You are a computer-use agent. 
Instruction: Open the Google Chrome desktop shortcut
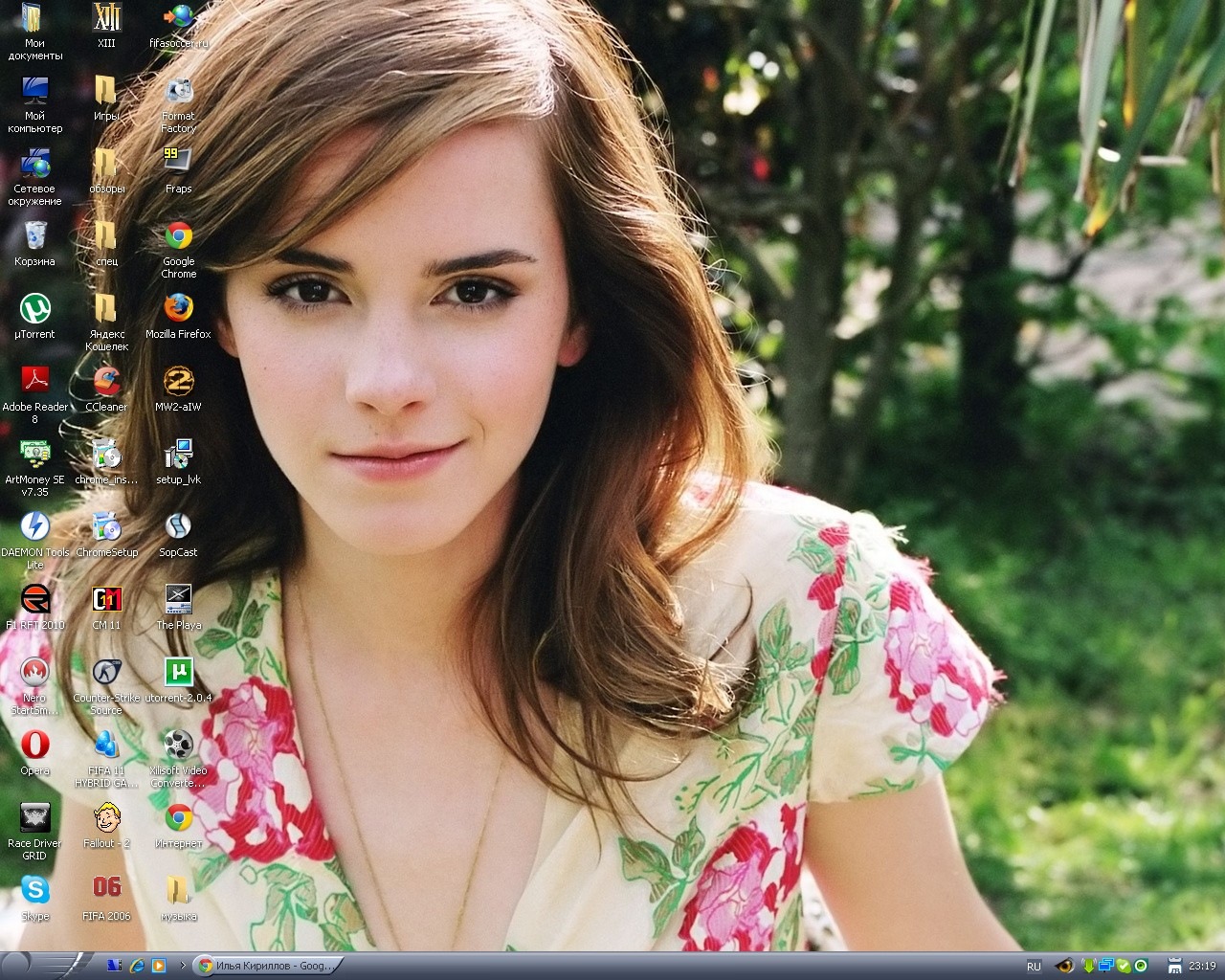(x=178, y=236)
